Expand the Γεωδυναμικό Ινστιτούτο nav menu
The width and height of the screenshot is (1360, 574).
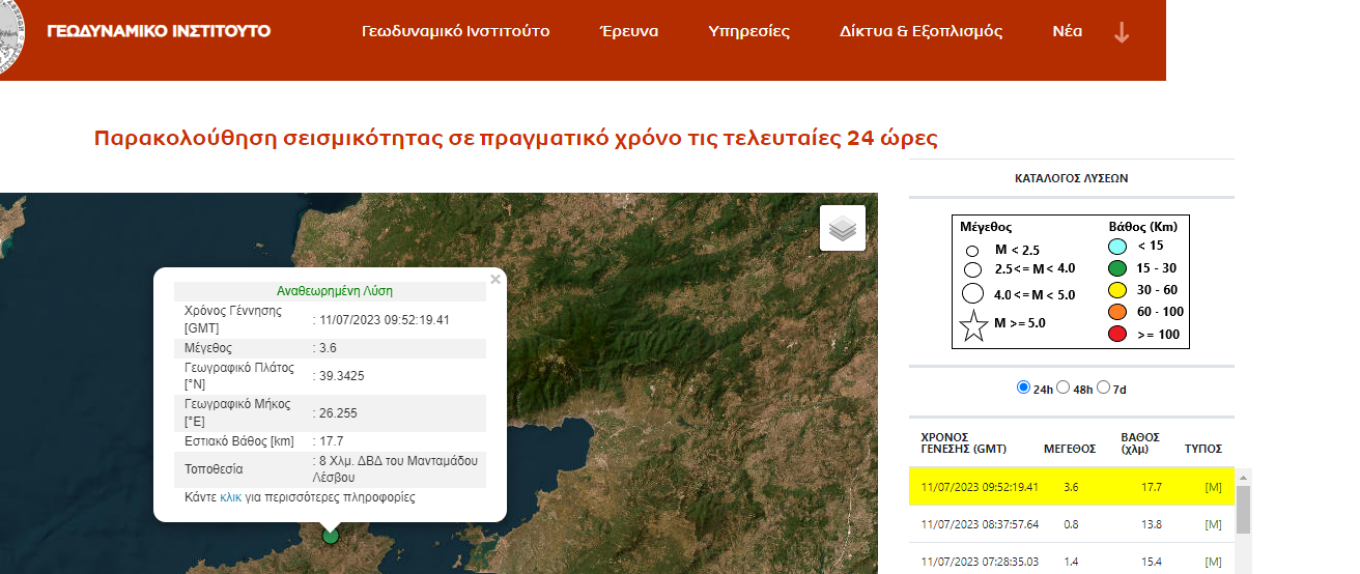click(x=455, y=31)
